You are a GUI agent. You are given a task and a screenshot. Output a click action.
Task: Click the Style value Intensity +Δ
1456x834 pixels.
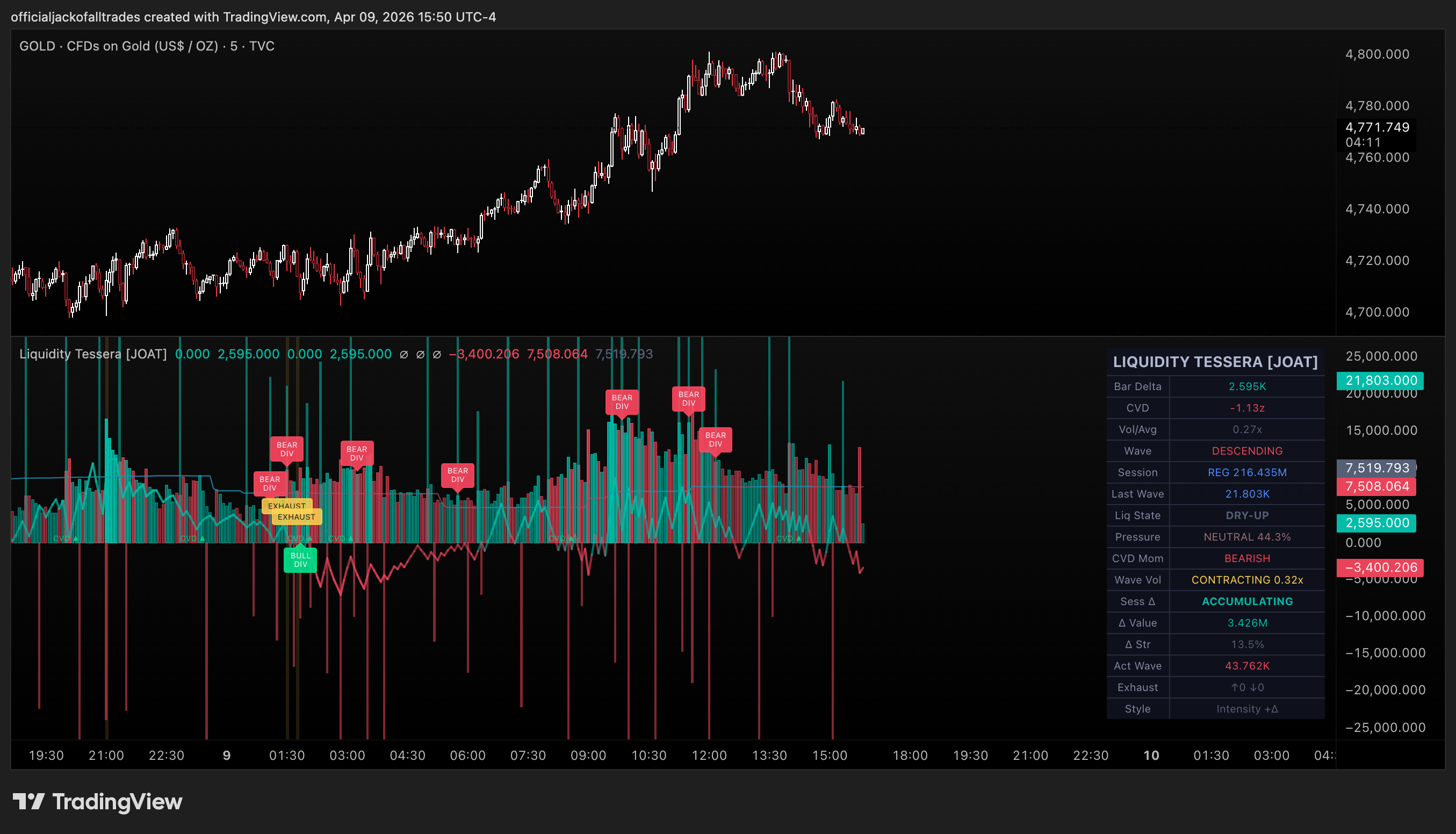[1247, 709]
